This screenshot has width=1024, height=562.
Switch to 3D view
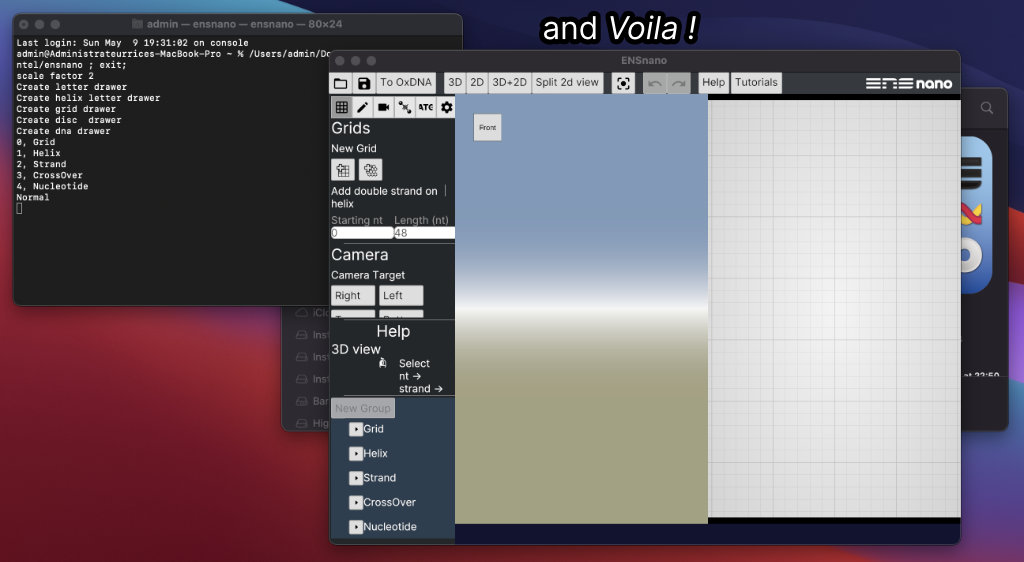(x=455, y=83)
